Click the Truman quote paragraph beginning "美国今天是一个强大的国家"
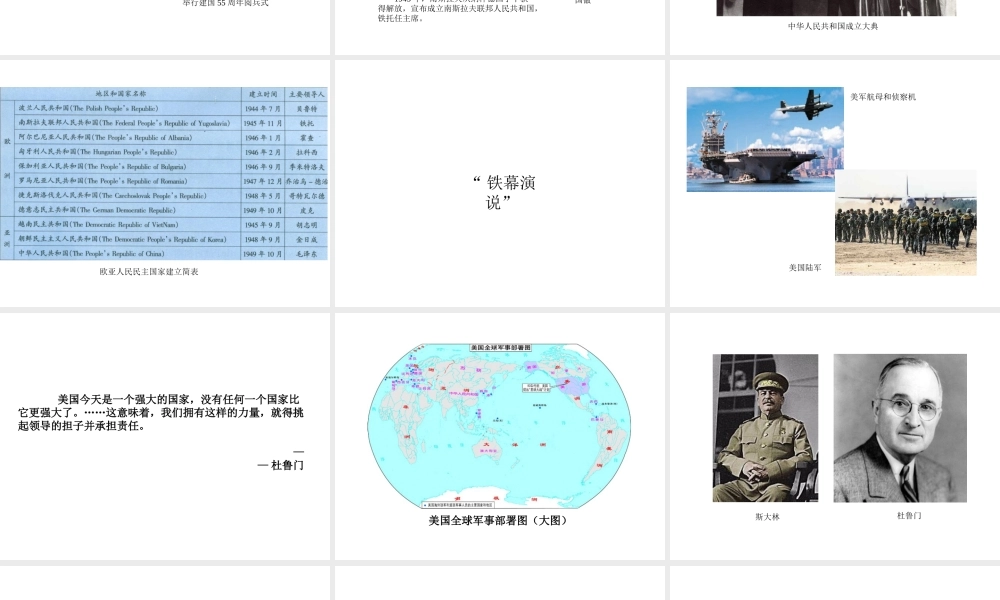 click(161, 413)
